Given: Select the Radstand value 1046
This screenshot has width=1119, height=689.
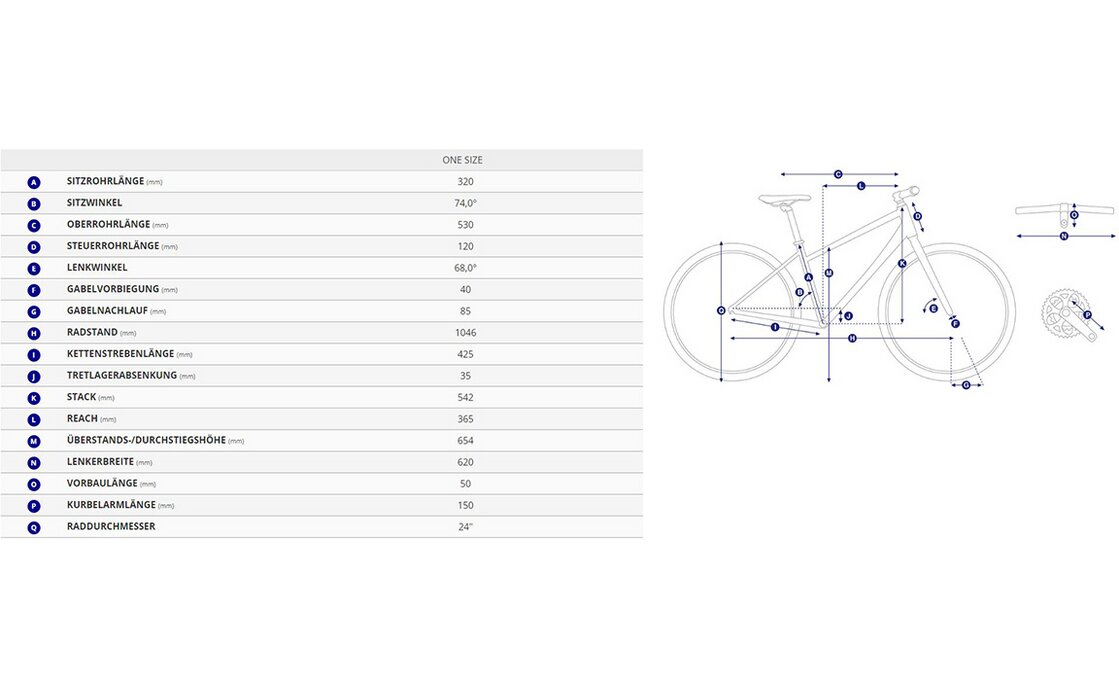Looking at the screenshot, I should pos(463,333).
